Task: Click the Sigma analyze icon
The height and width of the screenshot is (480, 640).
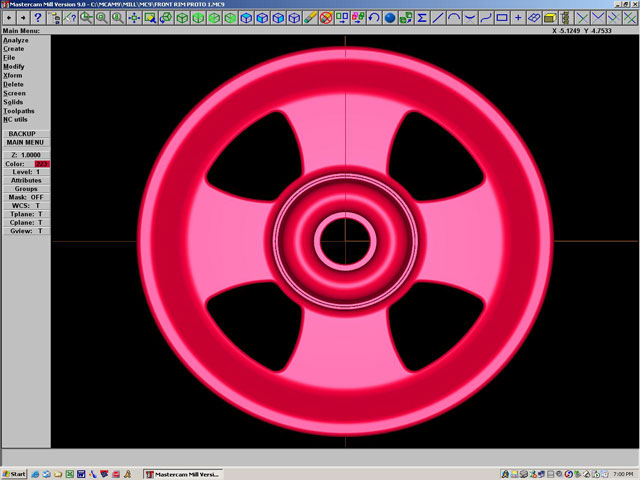Action: [x=422, y=18]
